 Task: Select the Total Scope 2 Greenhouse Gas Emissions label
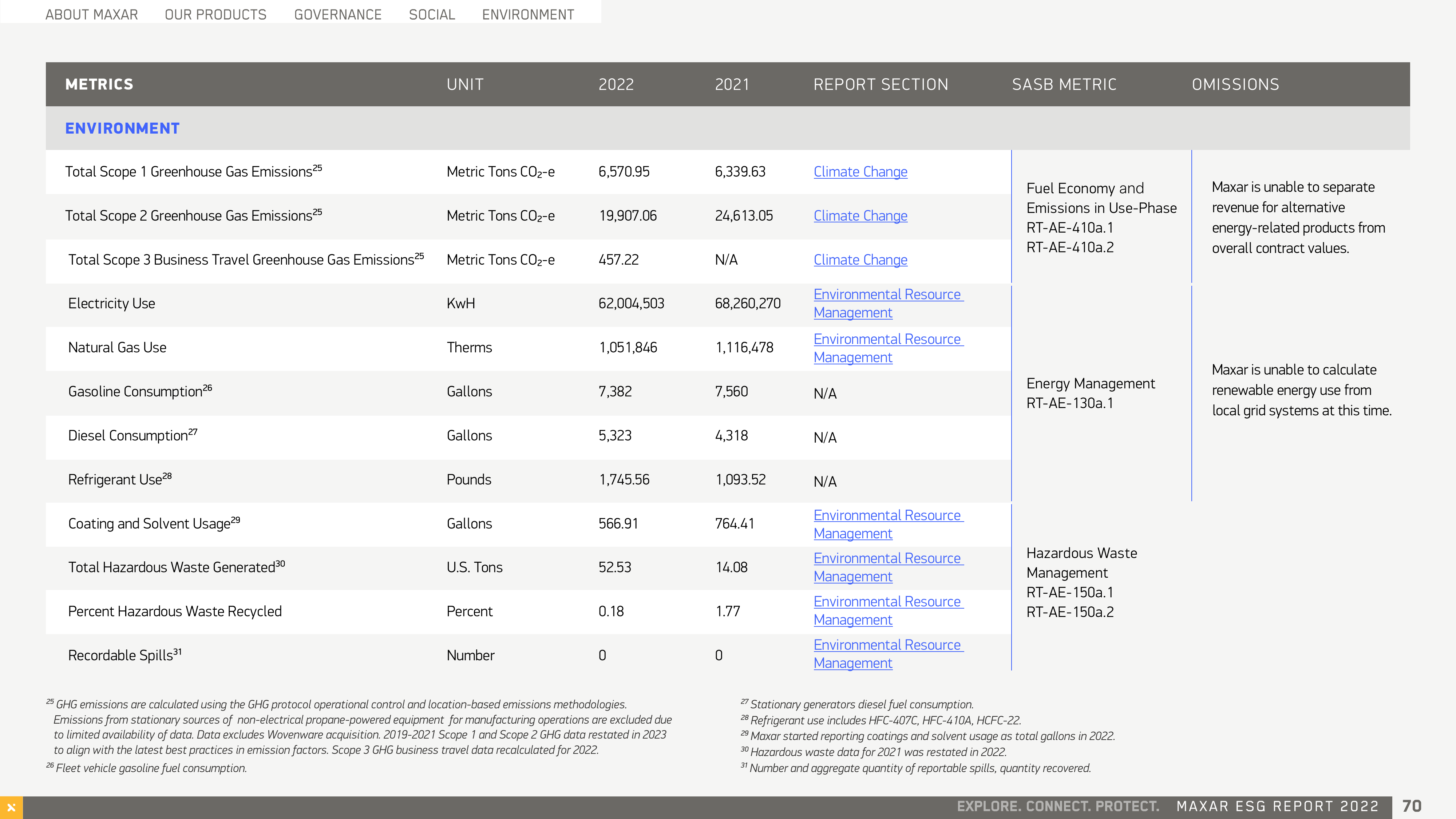coord(193,215)
